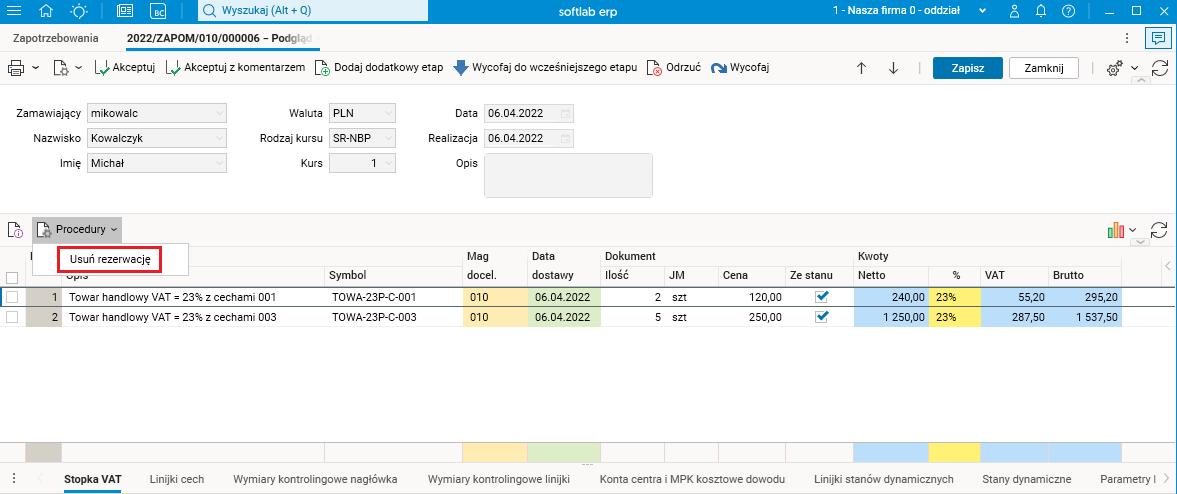This screenshot has width=1177, height=494.
Task: Switch to the Zapotrzebowania tab
Action: (56, 37)
